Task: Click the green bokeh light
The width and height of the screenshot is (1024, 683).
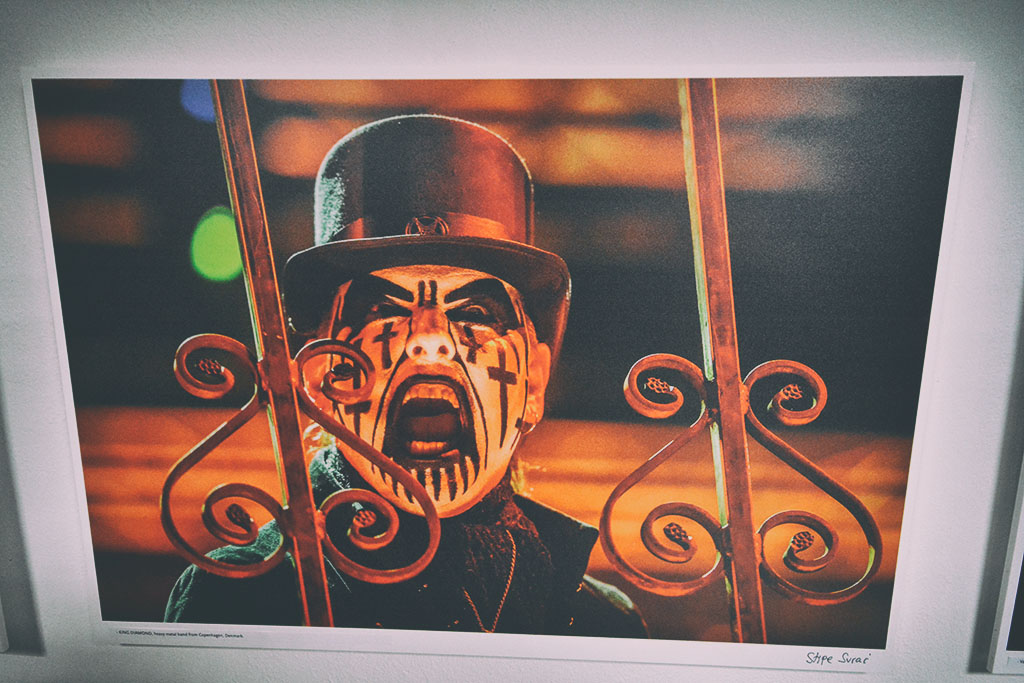Action: click(216, 244)
